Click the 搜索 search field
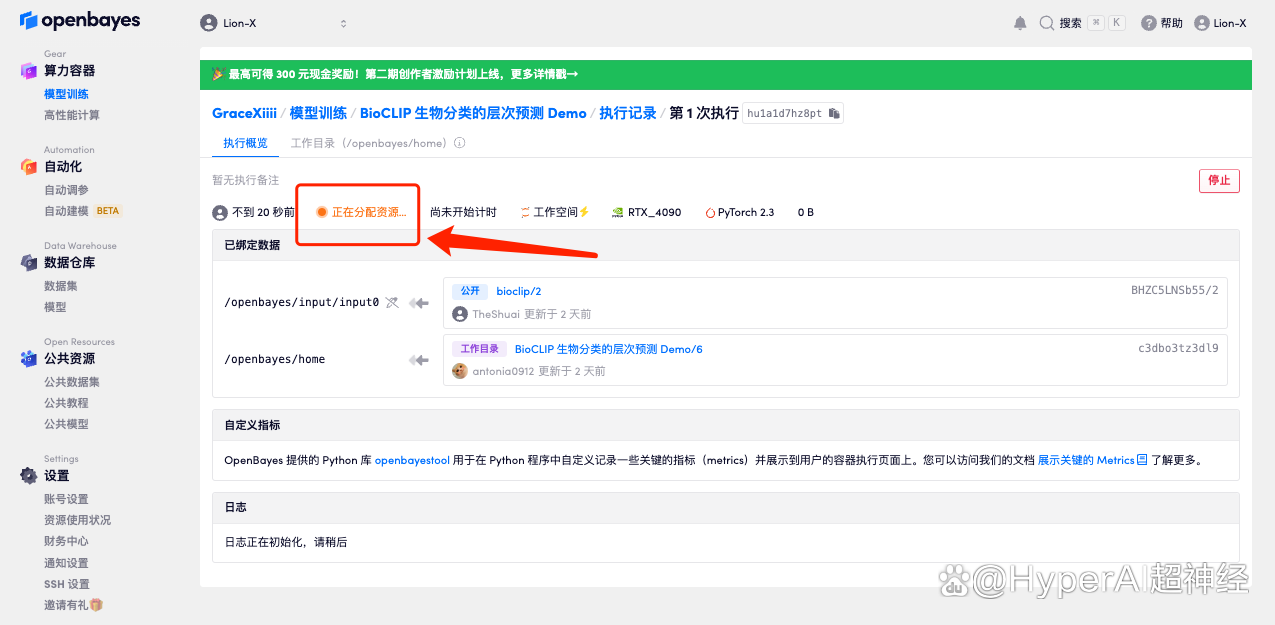The width and height of the screenshot is (1275, 625). pos(1081,23)
